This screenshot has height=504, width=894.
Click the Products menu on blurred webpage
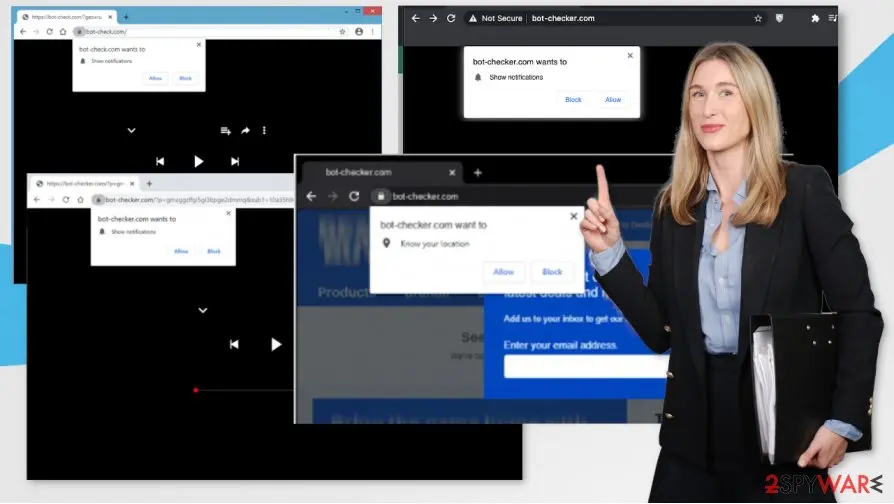click(x=346, y=292)
